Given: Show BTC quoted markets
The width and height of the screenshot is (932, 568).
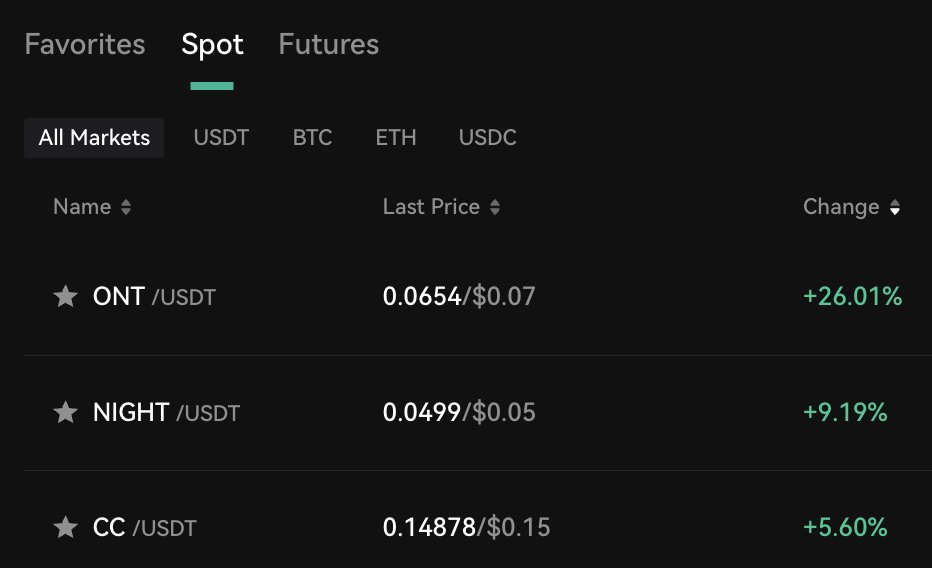Looking at the screenshot, I should (312, 138).
